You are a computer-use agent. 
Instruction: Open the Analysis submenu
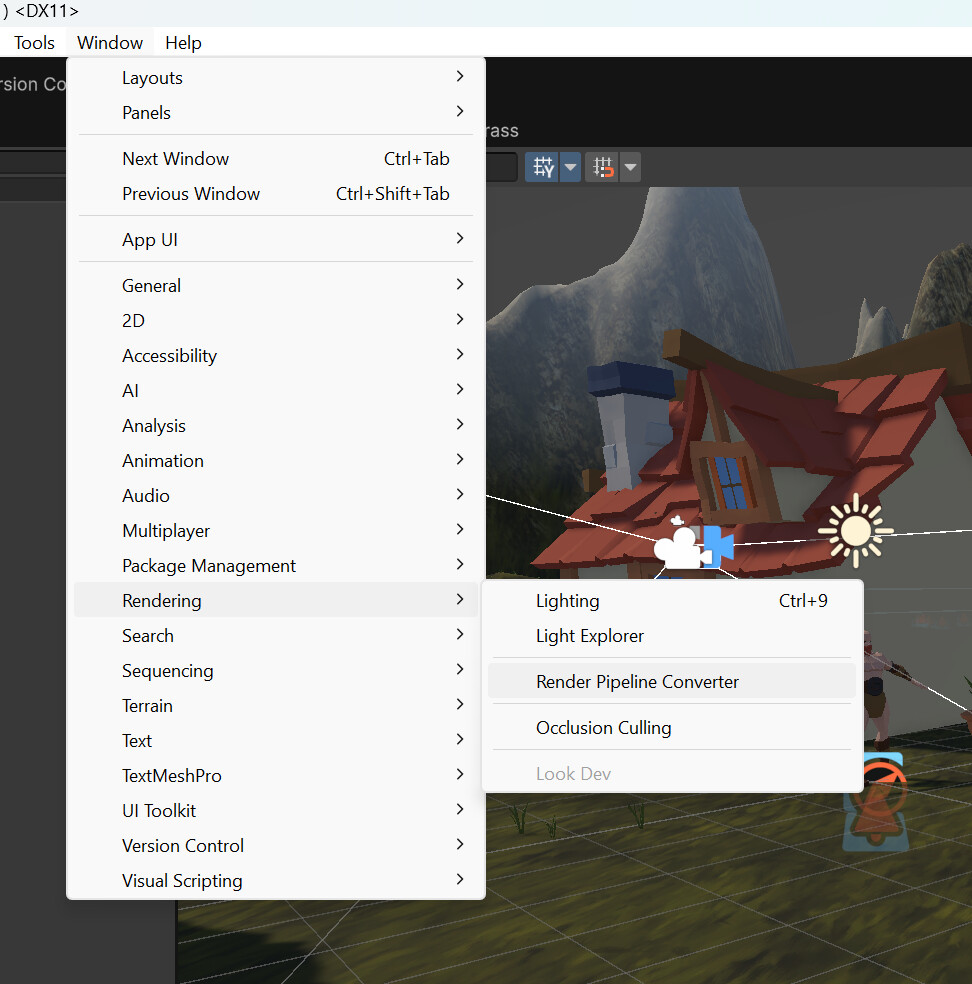click(276, 426)
